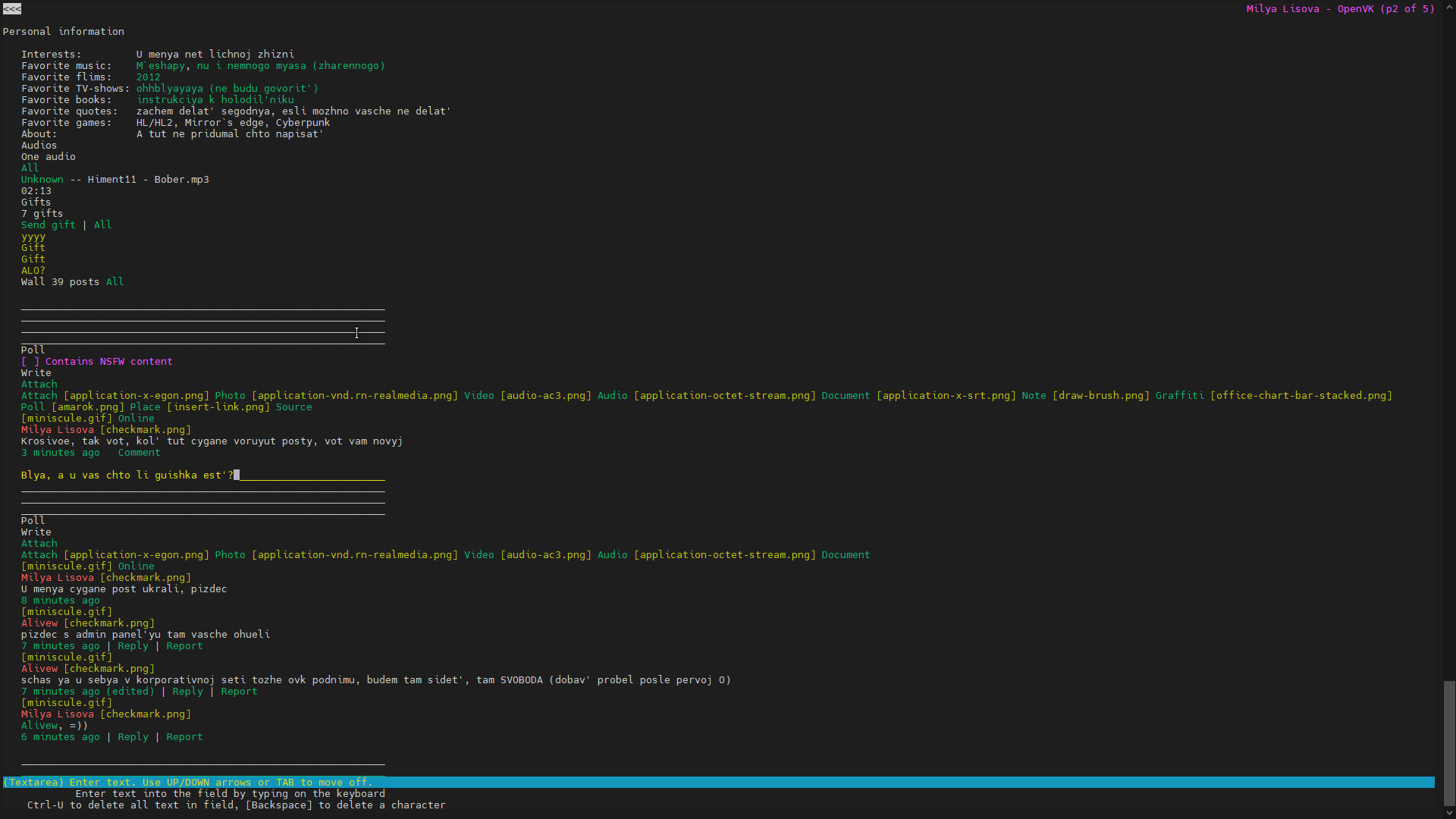Open All gifts link

coord(102,225)
